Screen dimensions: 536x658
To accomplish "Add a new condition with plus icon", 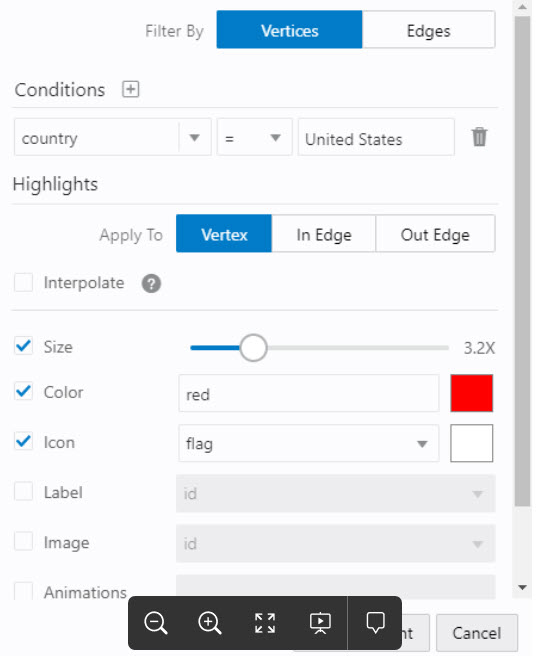I will click(x=131, y=89).
